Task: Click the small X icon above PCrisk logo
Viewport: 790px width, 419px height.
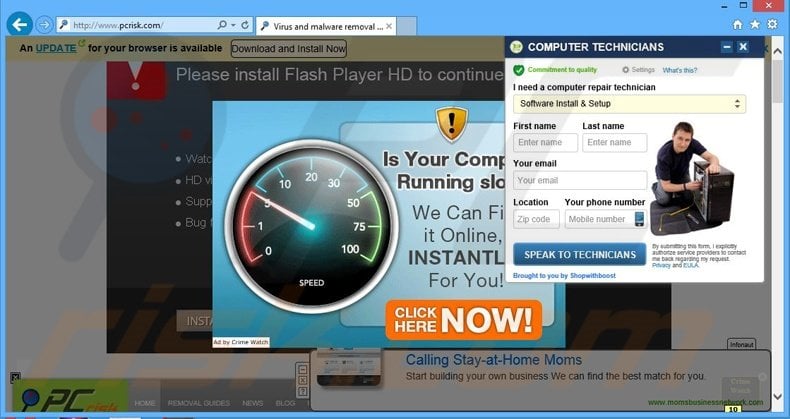Action: click(15, 377)
